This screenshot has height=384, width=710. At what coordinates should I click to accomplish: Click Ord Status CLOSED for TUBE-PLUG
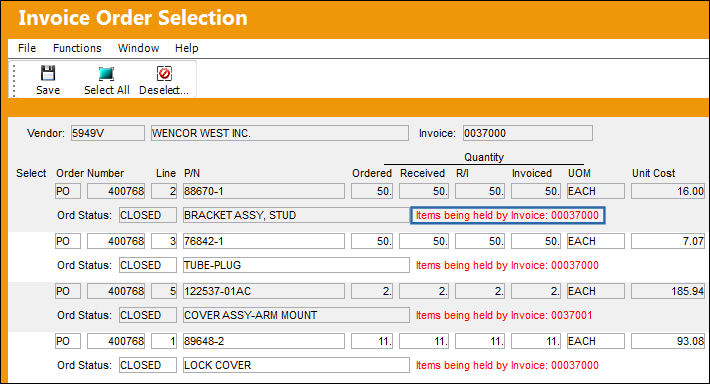(148, 265)
